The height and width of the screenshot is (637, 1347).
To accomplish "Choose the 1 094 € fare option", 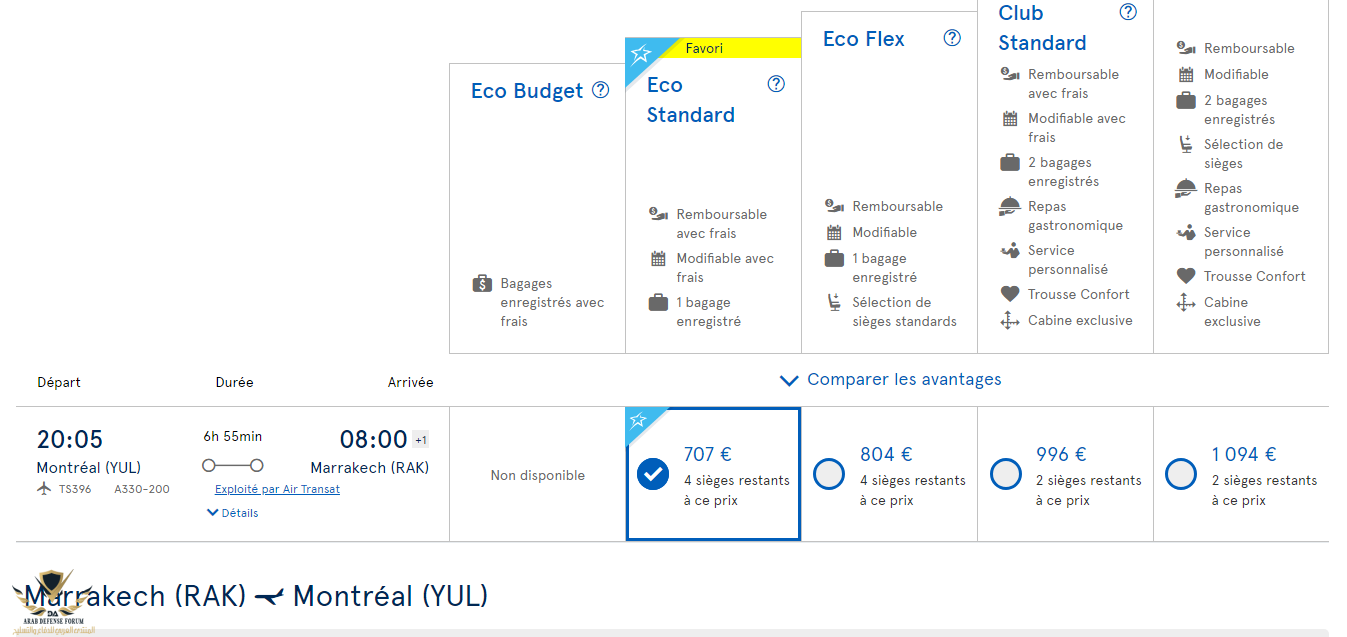I will 1181,474.
